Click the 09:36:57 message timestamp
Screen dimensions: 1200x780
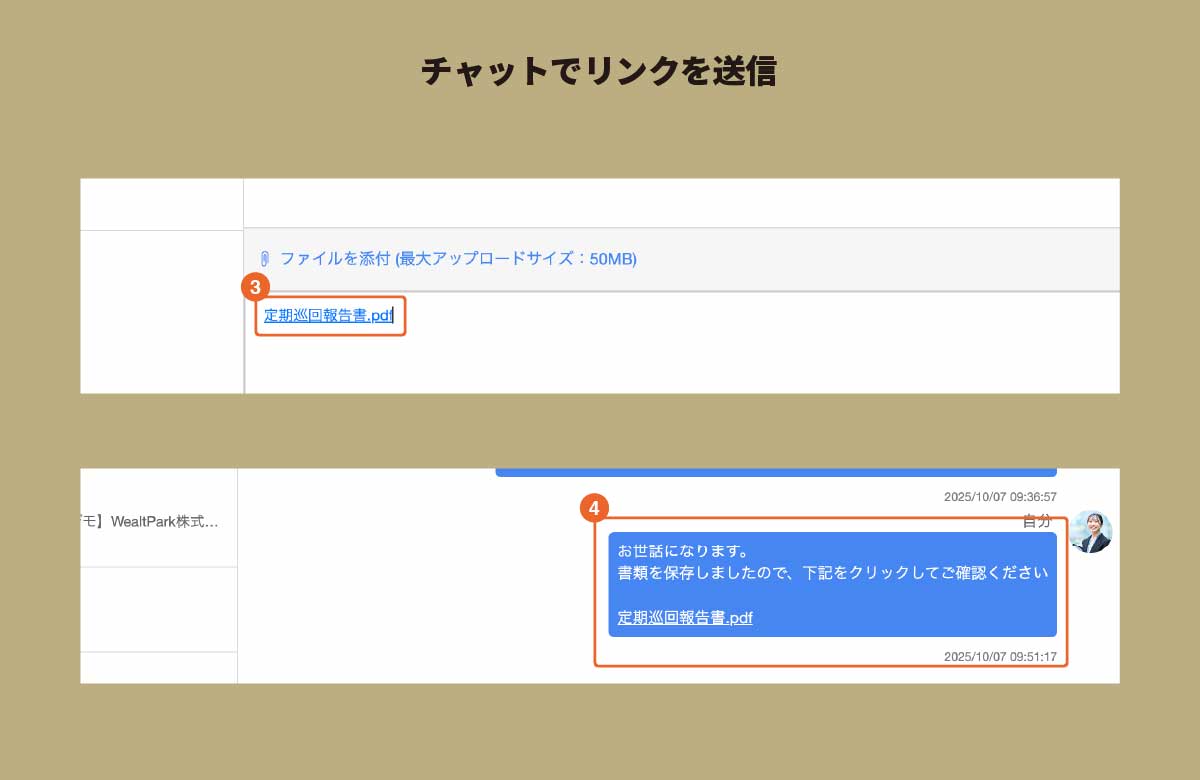tap(1000, 497)
